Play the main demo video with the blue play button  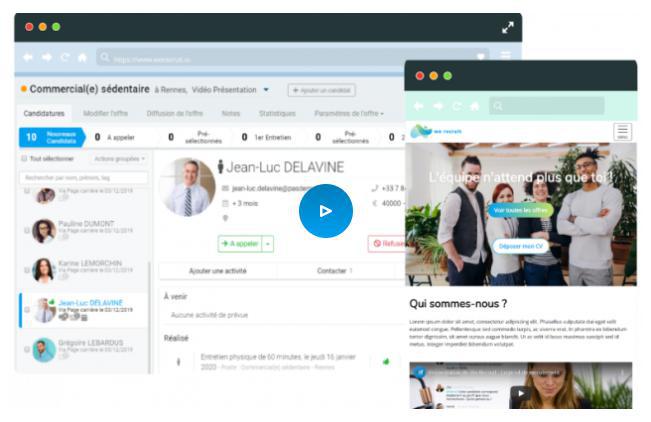(326, 211)
